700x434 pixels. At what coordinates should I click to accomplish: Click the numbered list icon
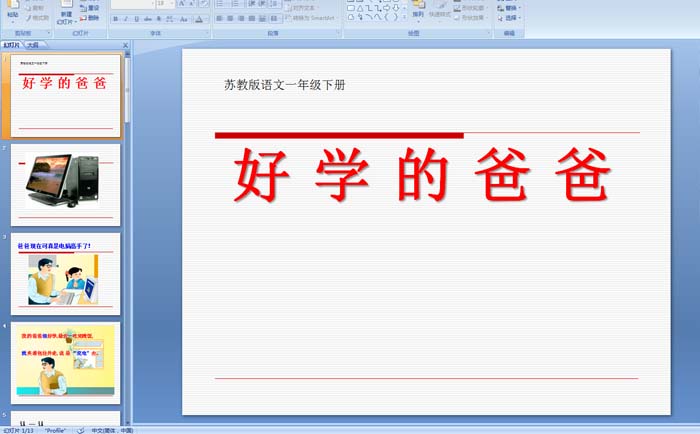(x=235, y=4)
